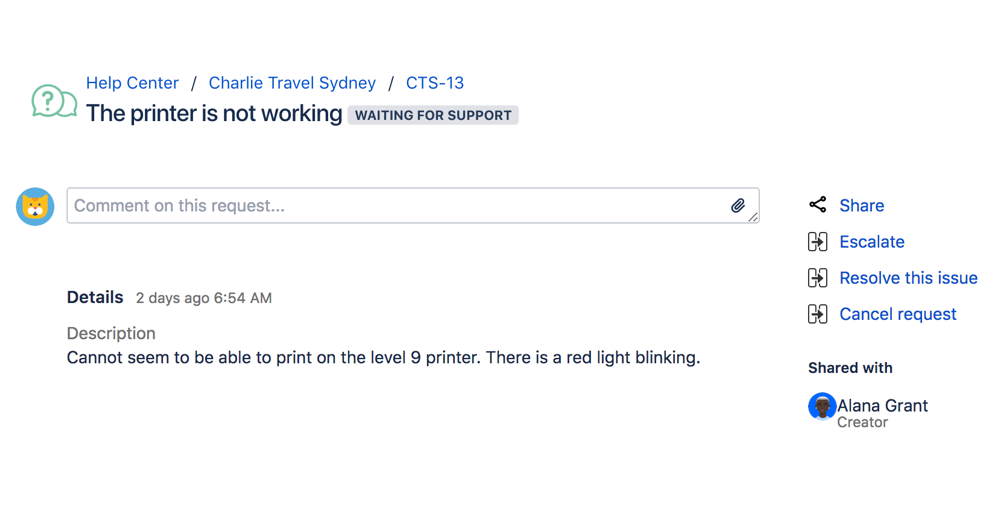Image resolution: width=1000 pixels, height=517 pixels.
Task: Click the Alana Grant name
Action: 882,405
